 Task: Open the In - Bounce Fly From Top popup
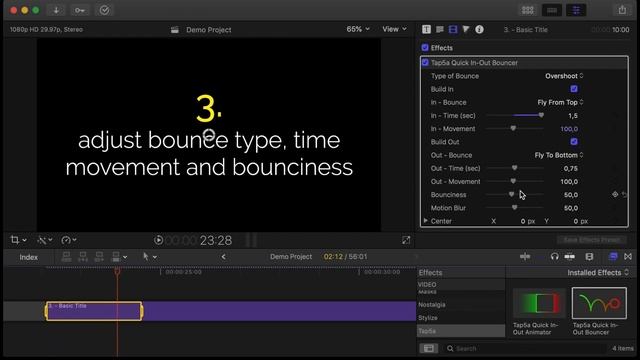coord(560,102)
